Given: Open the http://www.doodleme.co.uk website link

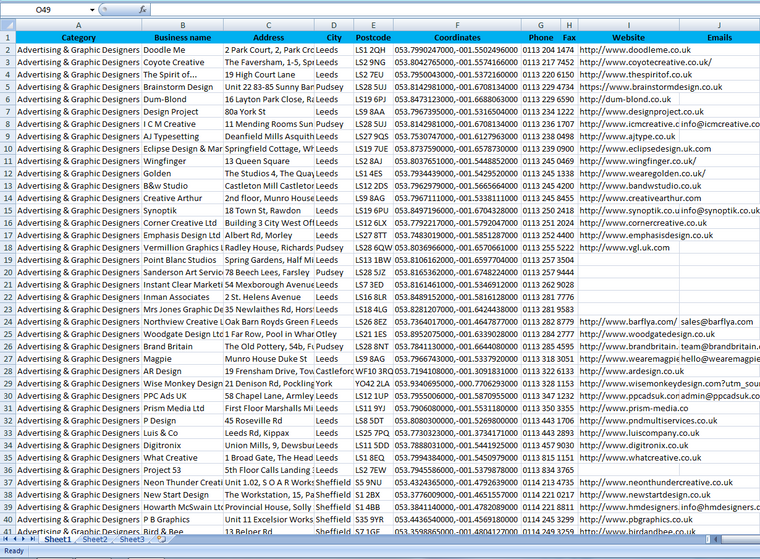Looking at the screenshot, I should (x=635, y=50).
